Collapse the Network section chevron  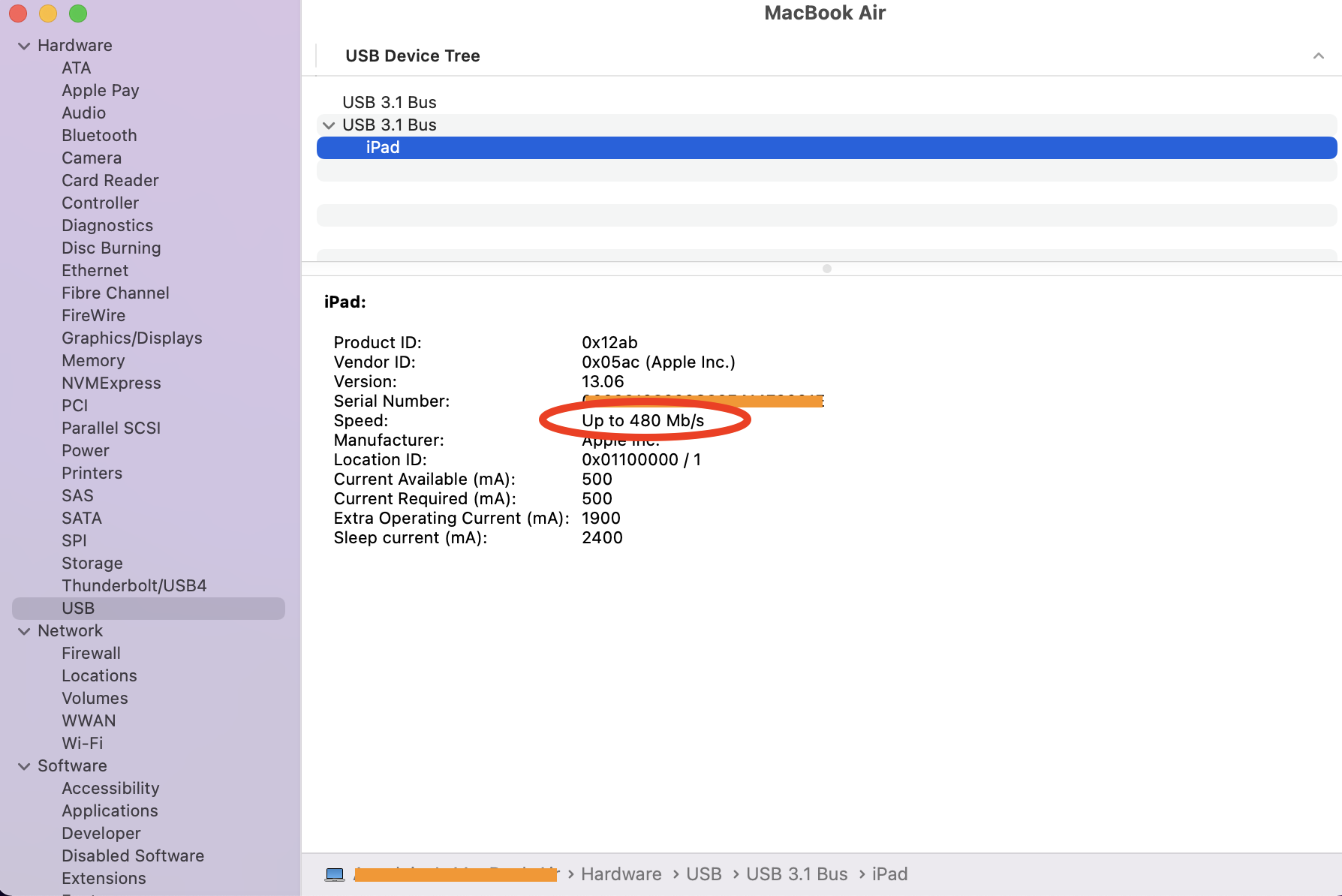[24, 631]
